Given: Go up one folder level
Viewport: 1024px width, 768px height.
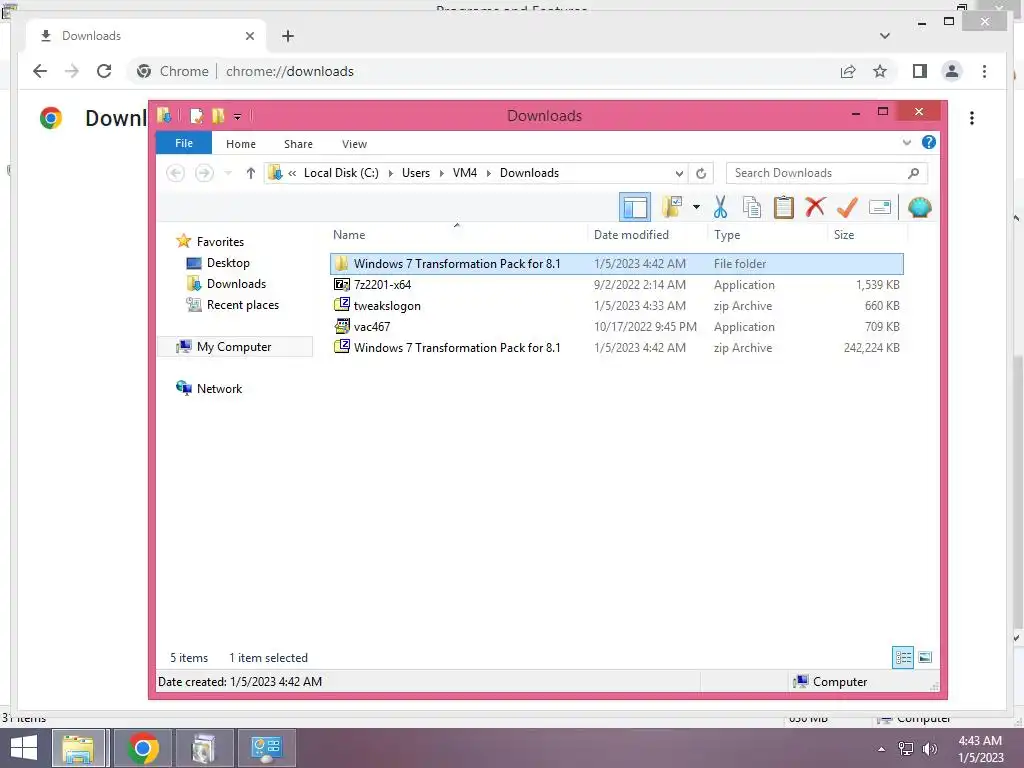Looking at the screenshot, I should [x=251, y=173].
